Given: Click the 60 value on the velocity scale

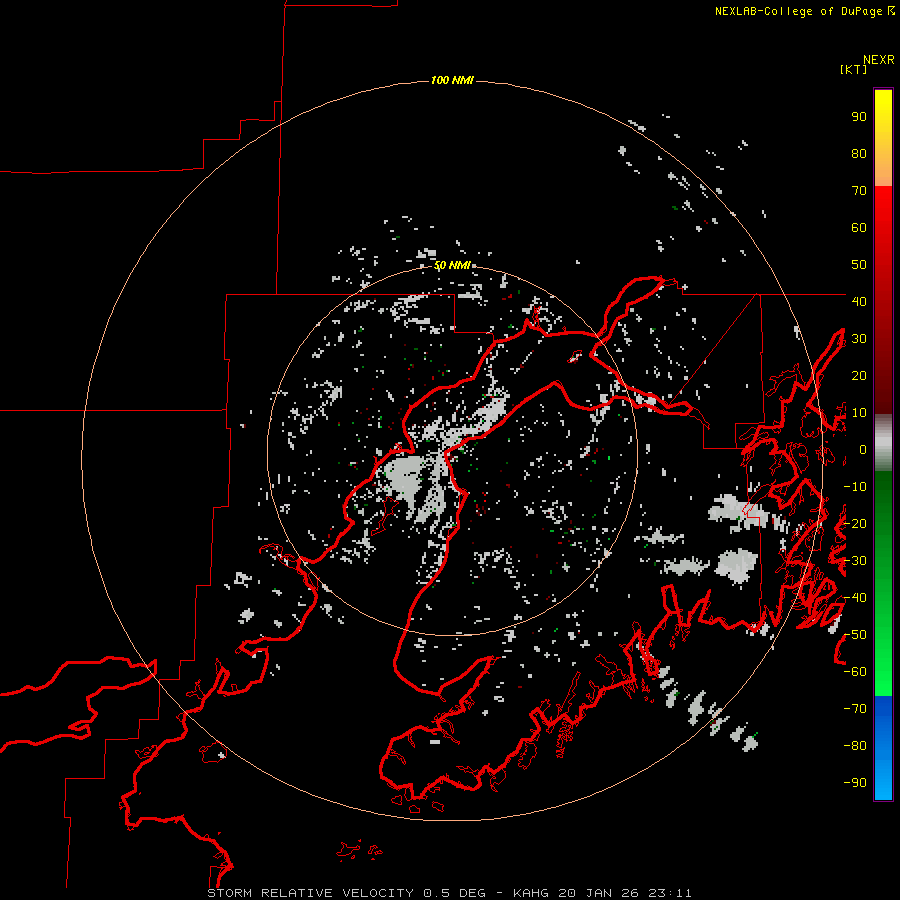Looking at the screenshot, I should click(x=859, y=227).
